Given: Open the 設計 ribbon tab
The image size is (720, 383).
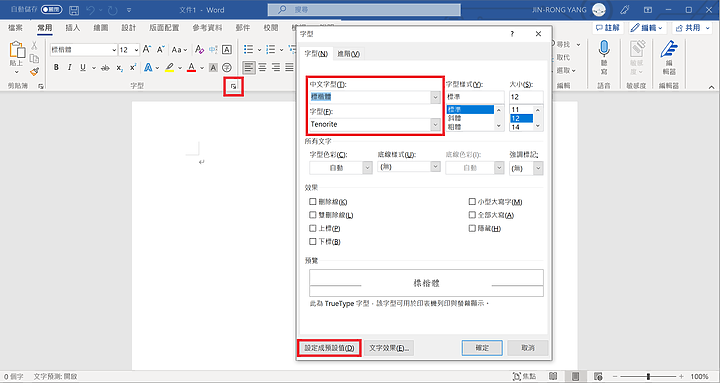Looking at the screenshot, I should coord(129,28).
